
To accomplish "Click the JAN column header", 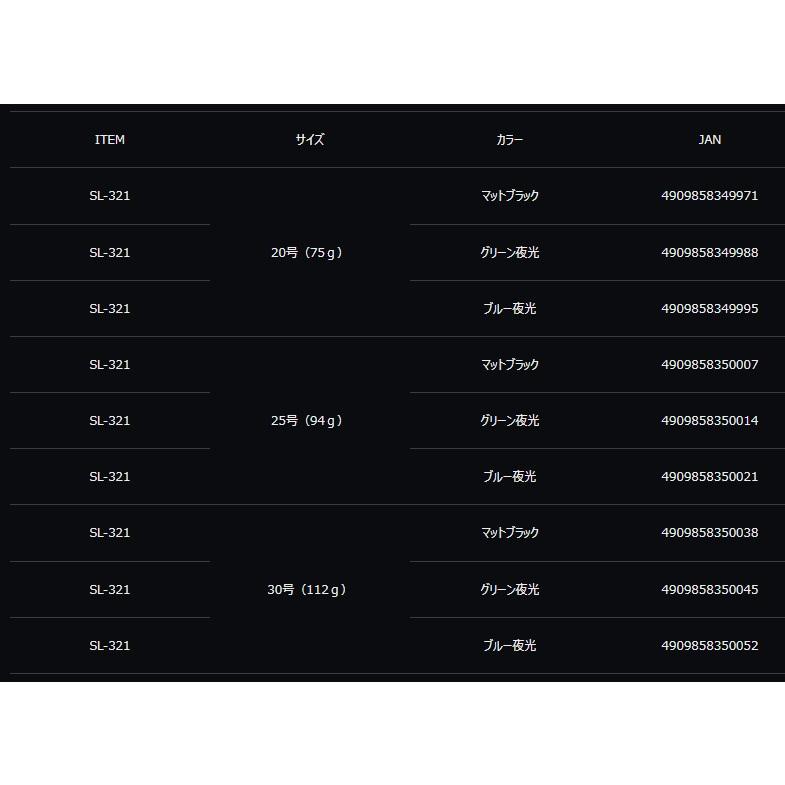I will (710, 140).
